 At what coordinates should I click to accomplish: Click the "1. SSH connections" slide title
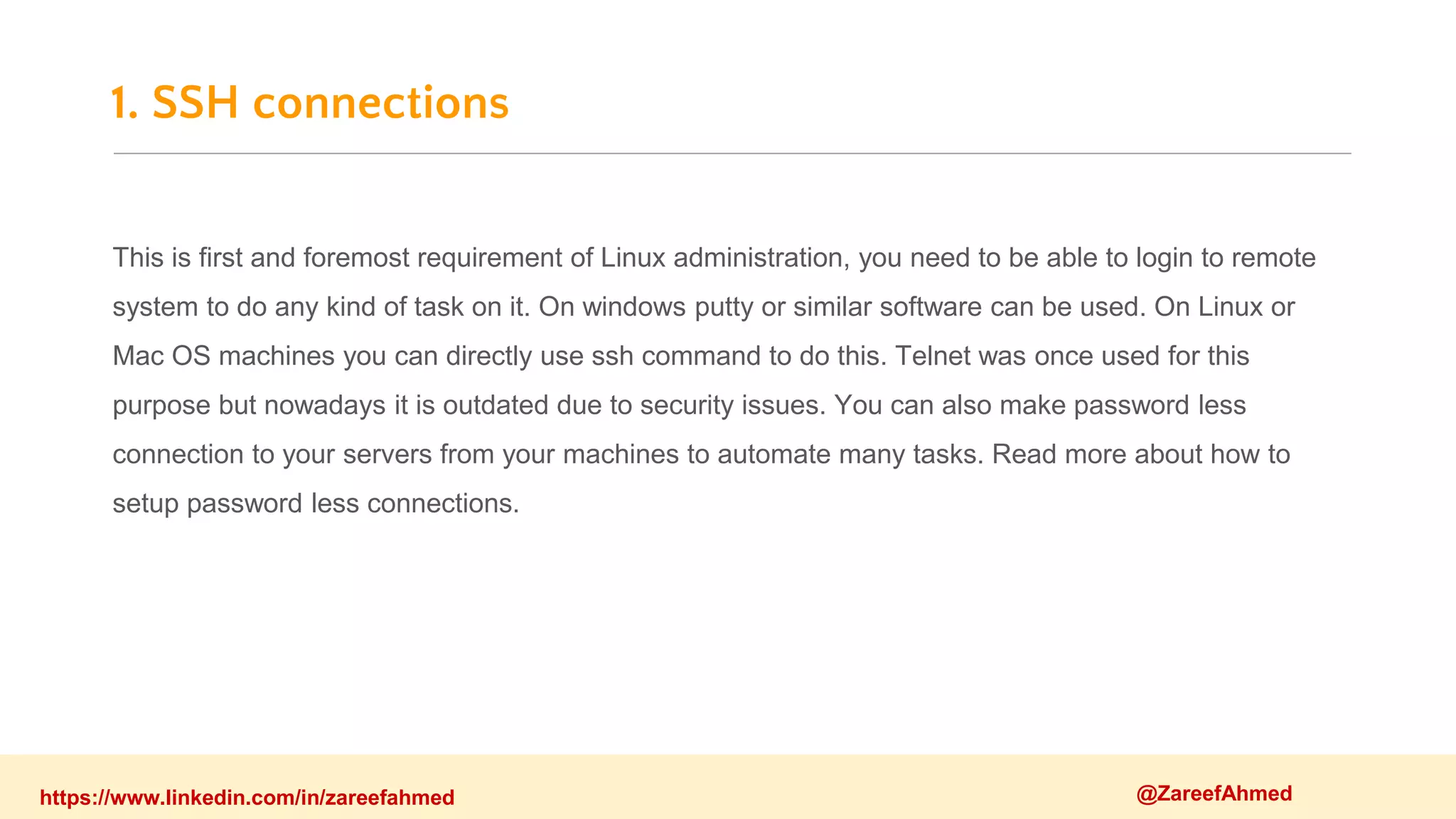coord(310,102)
